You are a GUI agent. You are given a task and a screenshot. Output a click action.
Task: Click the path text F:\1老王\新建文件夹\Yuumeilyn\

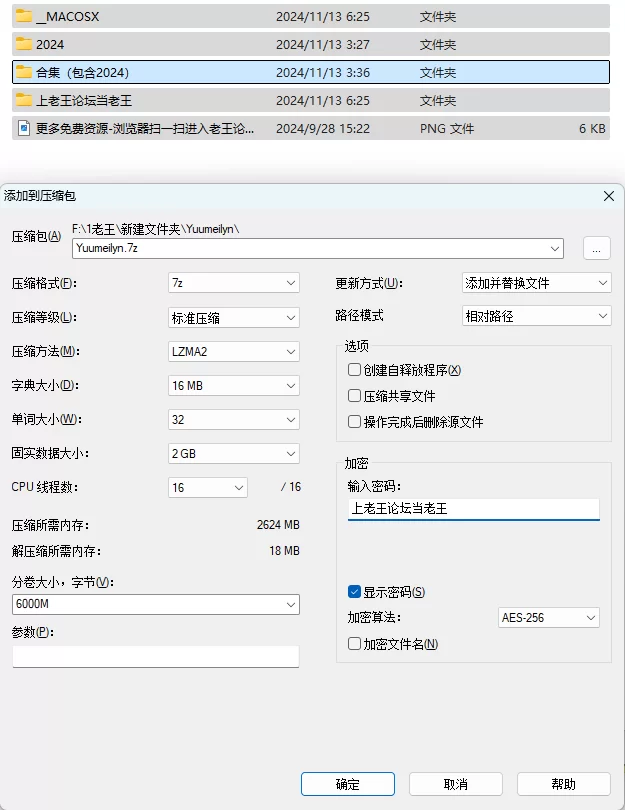[x=155, y=229]
